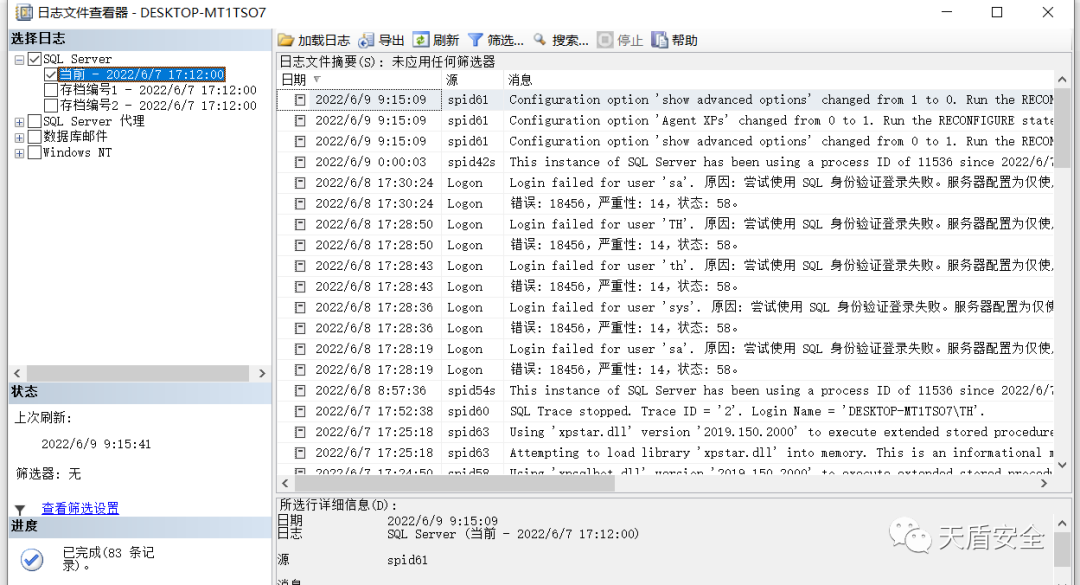The width and height of the screenshot is (1080, 585).
Task: Click the 停止 (Stop) toolbar icon
Action: coord(605,40)
